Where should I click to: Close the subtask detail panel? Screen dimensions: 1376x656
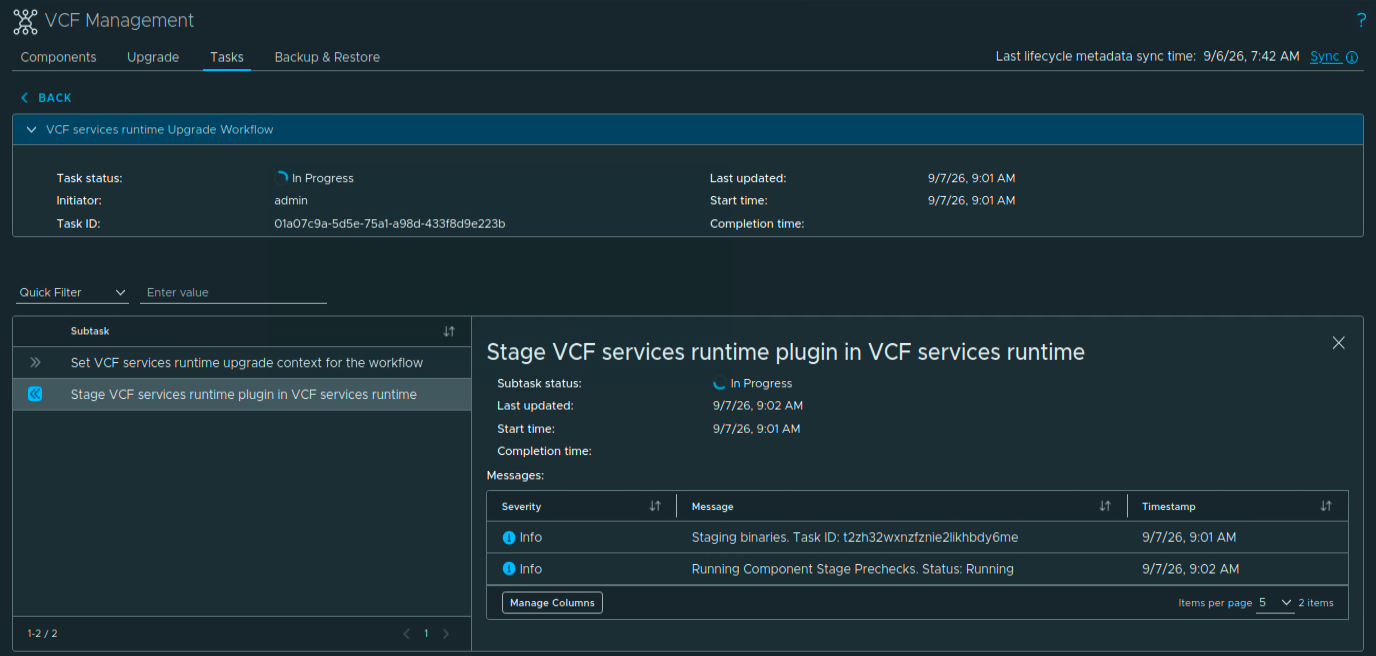1339,343
